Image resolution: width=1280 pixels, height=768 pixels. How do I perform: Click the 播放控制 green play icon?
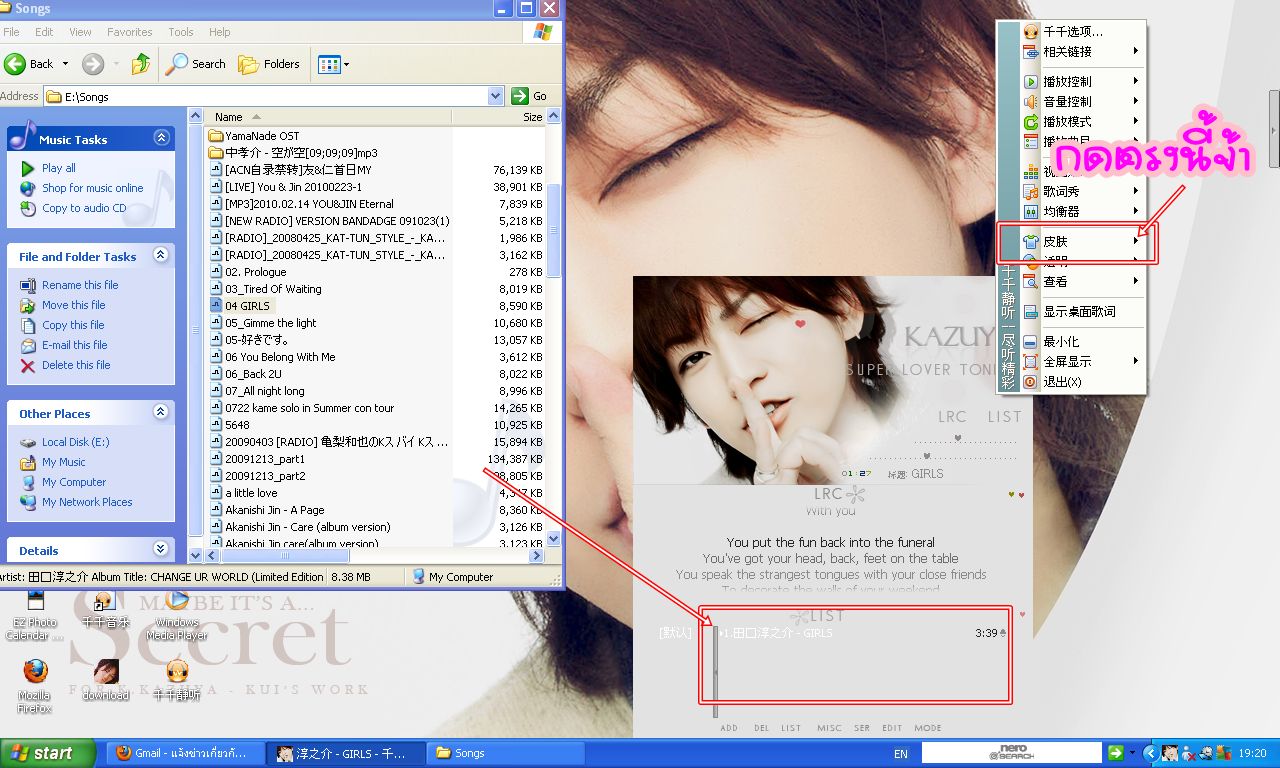[1030, 81]
